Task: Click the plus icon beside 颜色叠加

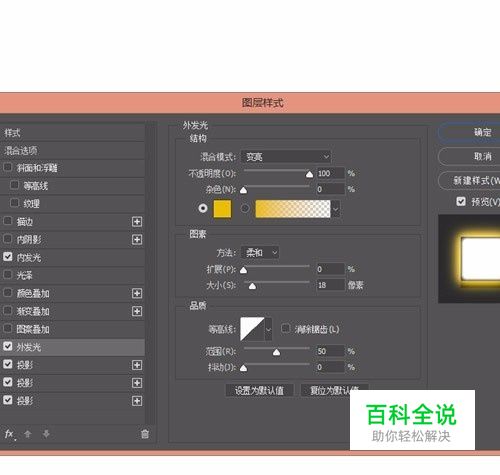Action: [137, 293]
